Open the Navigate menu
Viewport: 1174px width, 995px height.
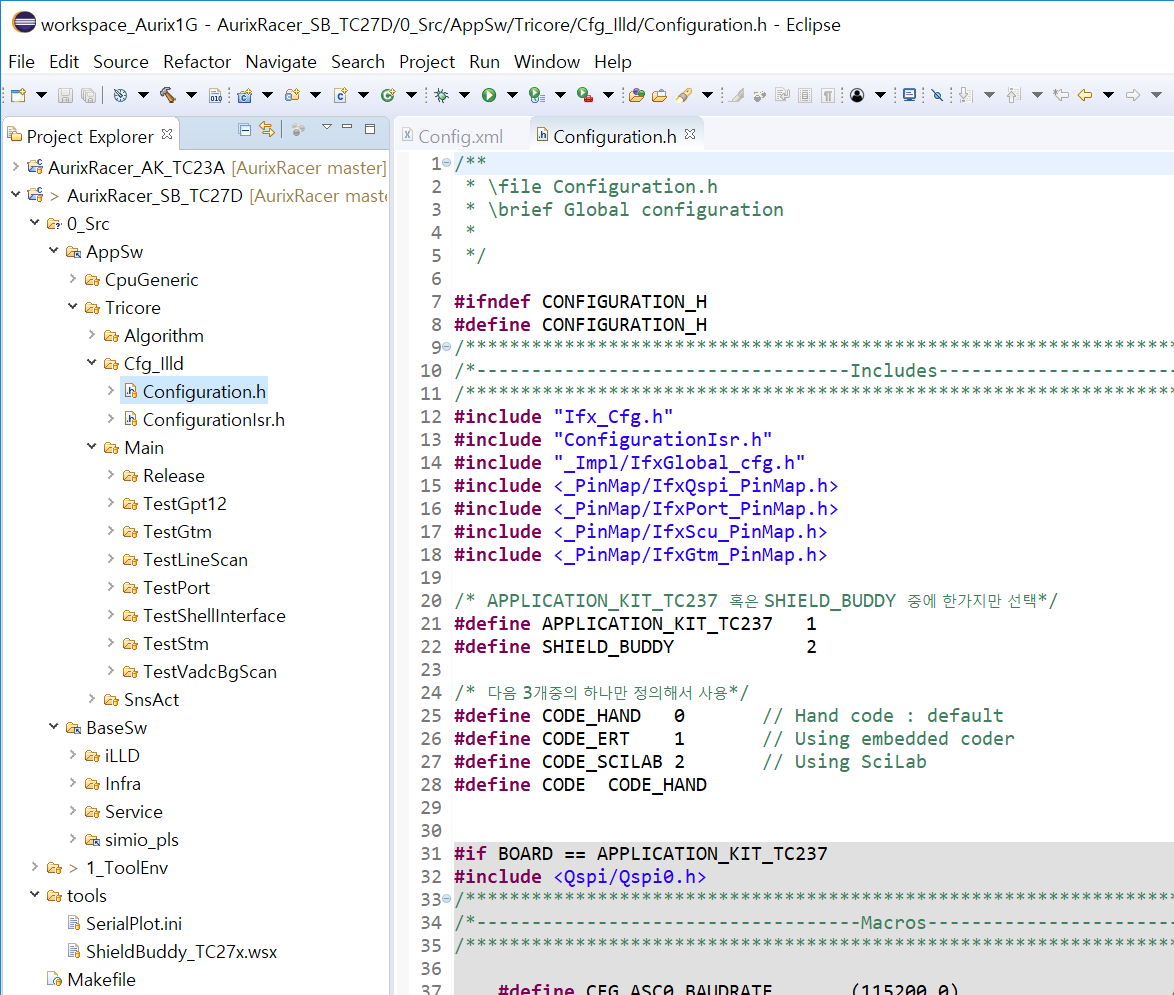(281, 61)
